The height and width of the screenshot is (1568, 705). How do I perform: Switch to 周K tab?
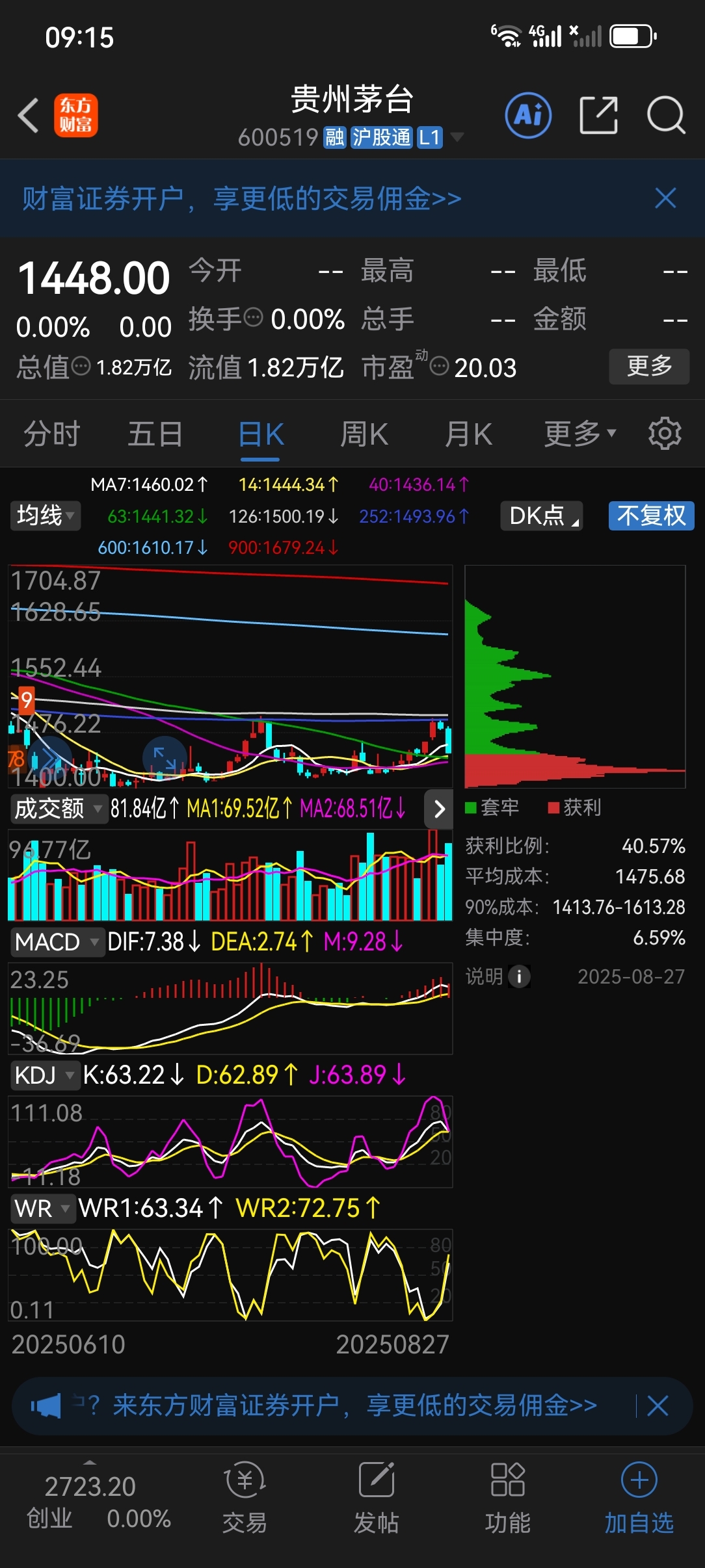364,434
